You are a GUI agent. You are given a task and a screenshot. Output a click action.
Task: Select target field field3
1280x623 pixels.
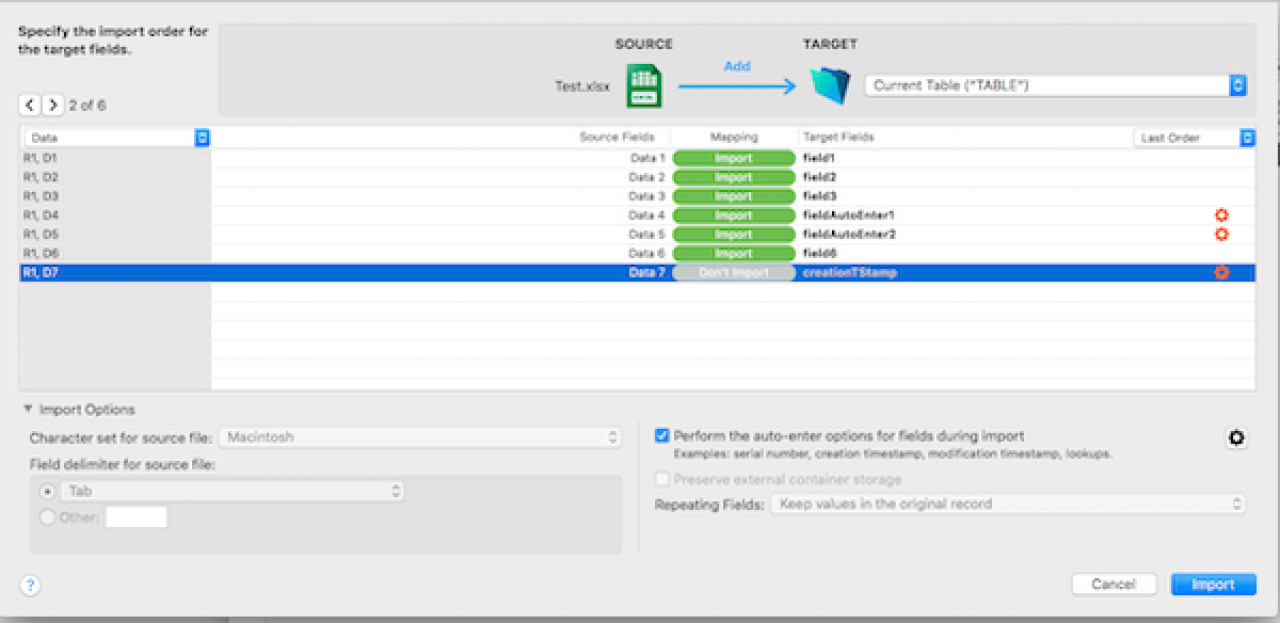click(x=819, y=196)
